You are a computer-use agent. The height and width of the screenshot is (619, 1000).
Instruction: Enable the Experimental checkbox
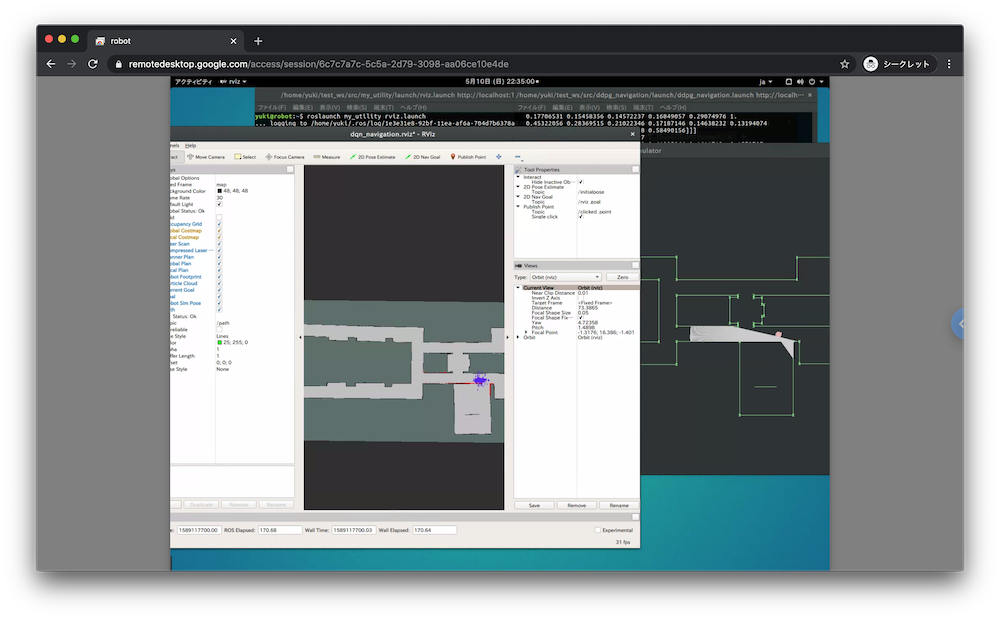[598, 530]
